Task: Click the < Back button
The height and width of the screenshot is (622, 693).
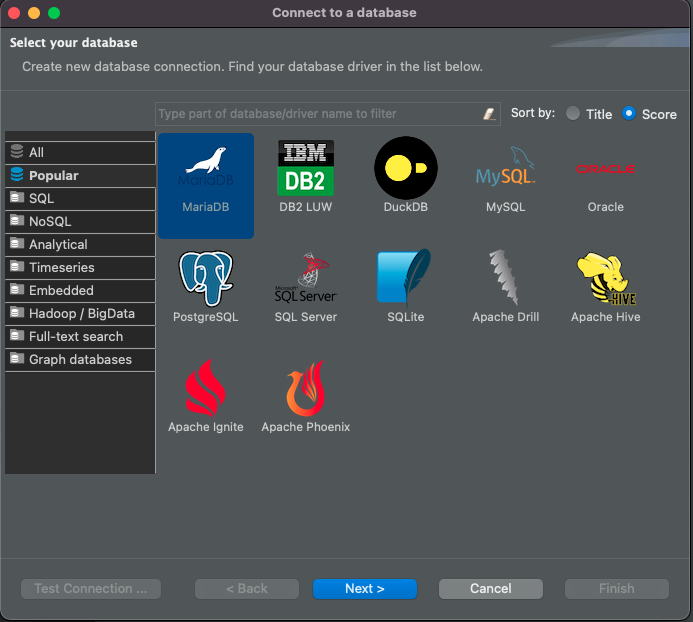Action: (247, 589)
